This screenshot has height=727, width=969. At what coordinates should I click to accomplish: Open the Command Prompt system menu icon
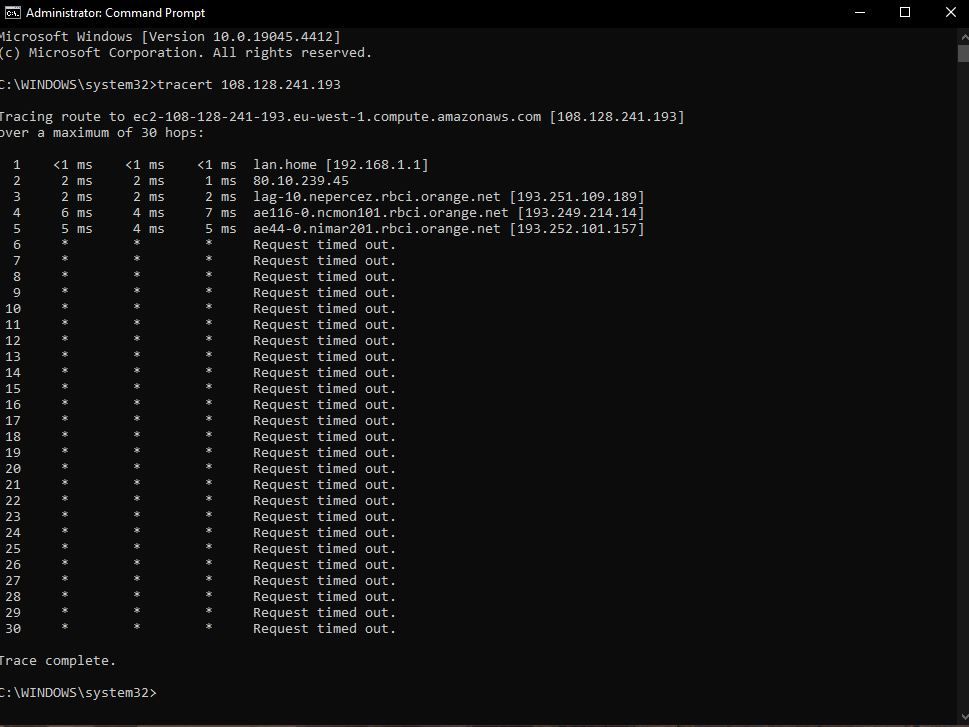12,12
